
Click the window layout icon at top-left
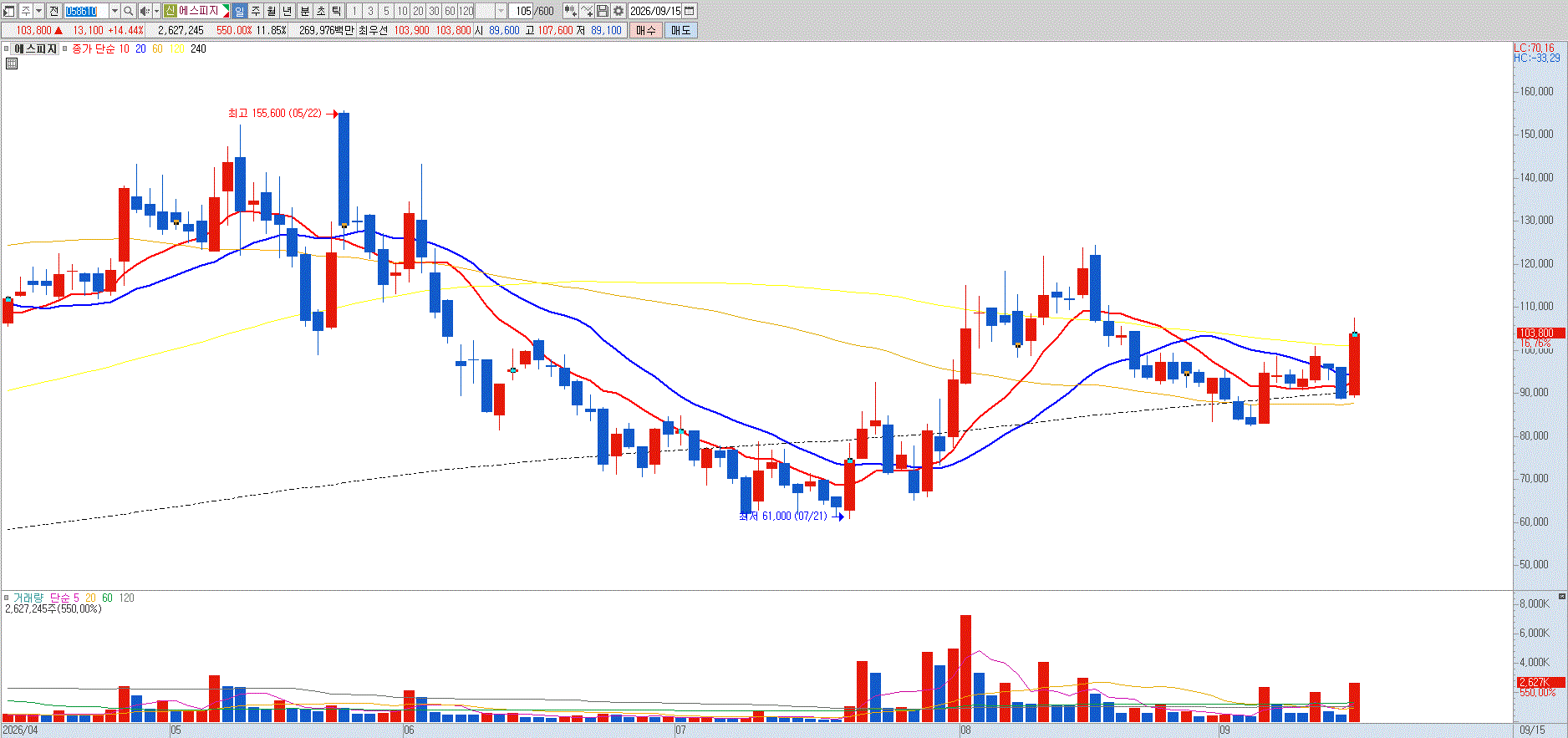(x=10, y=11)
